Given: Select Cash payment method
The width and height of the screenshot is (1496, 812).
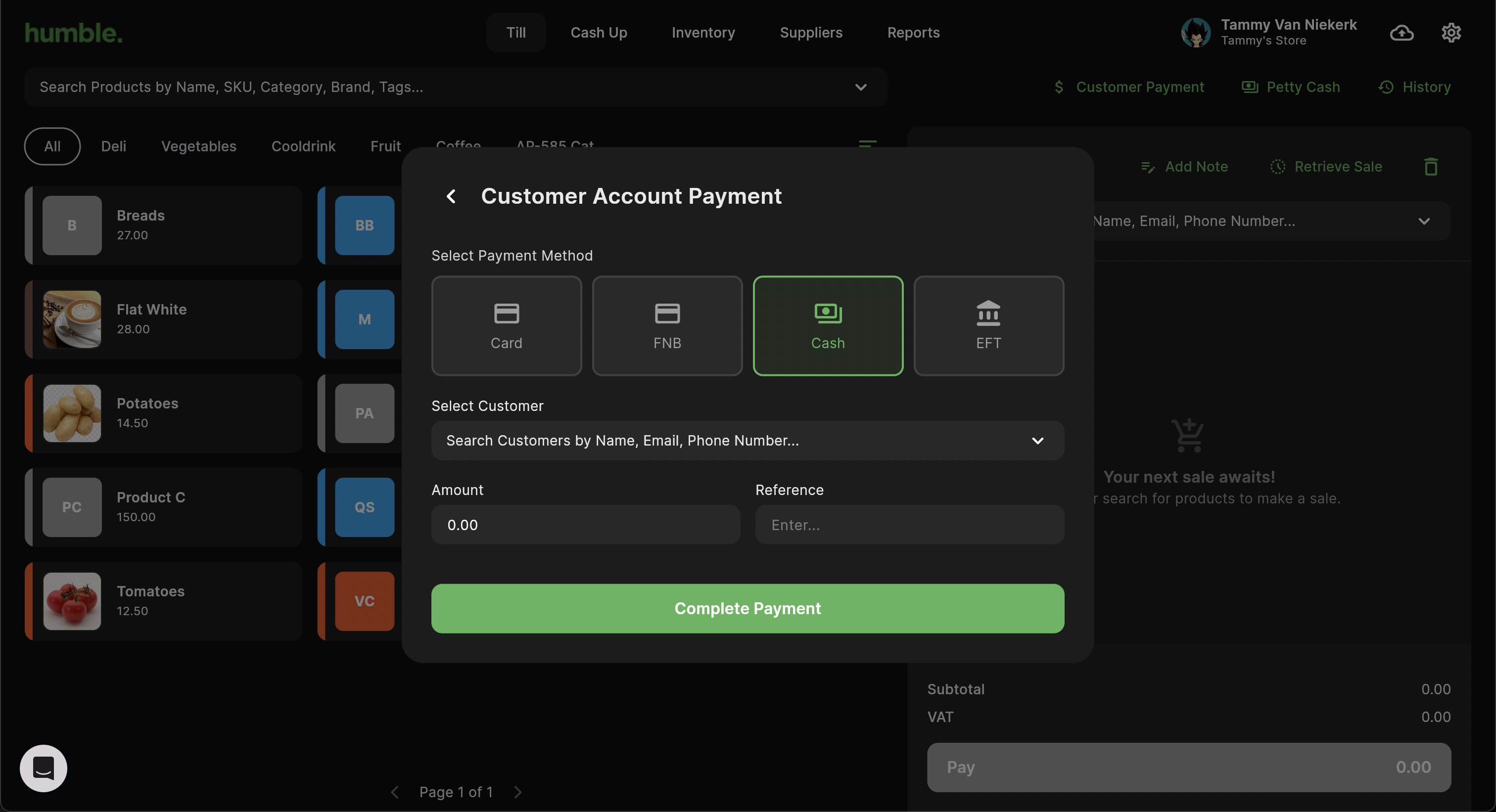Looking at the screenshot, I should point(828,325).
